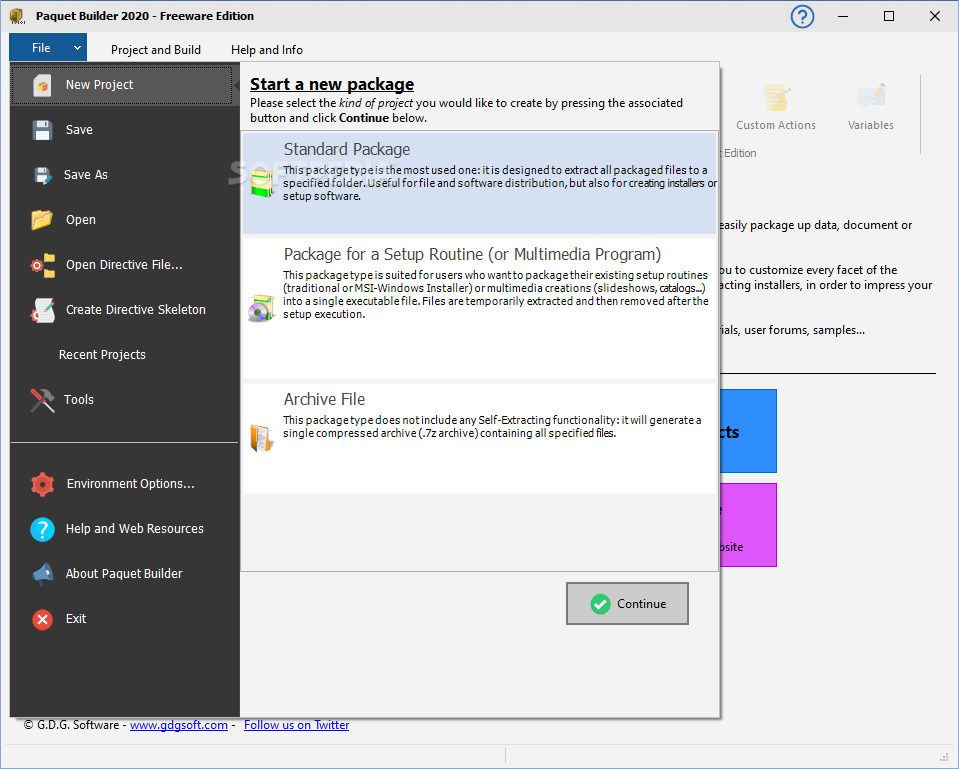Choose Exit from the File menu
This screenshot has width=959, height=769.
[125, 619]
